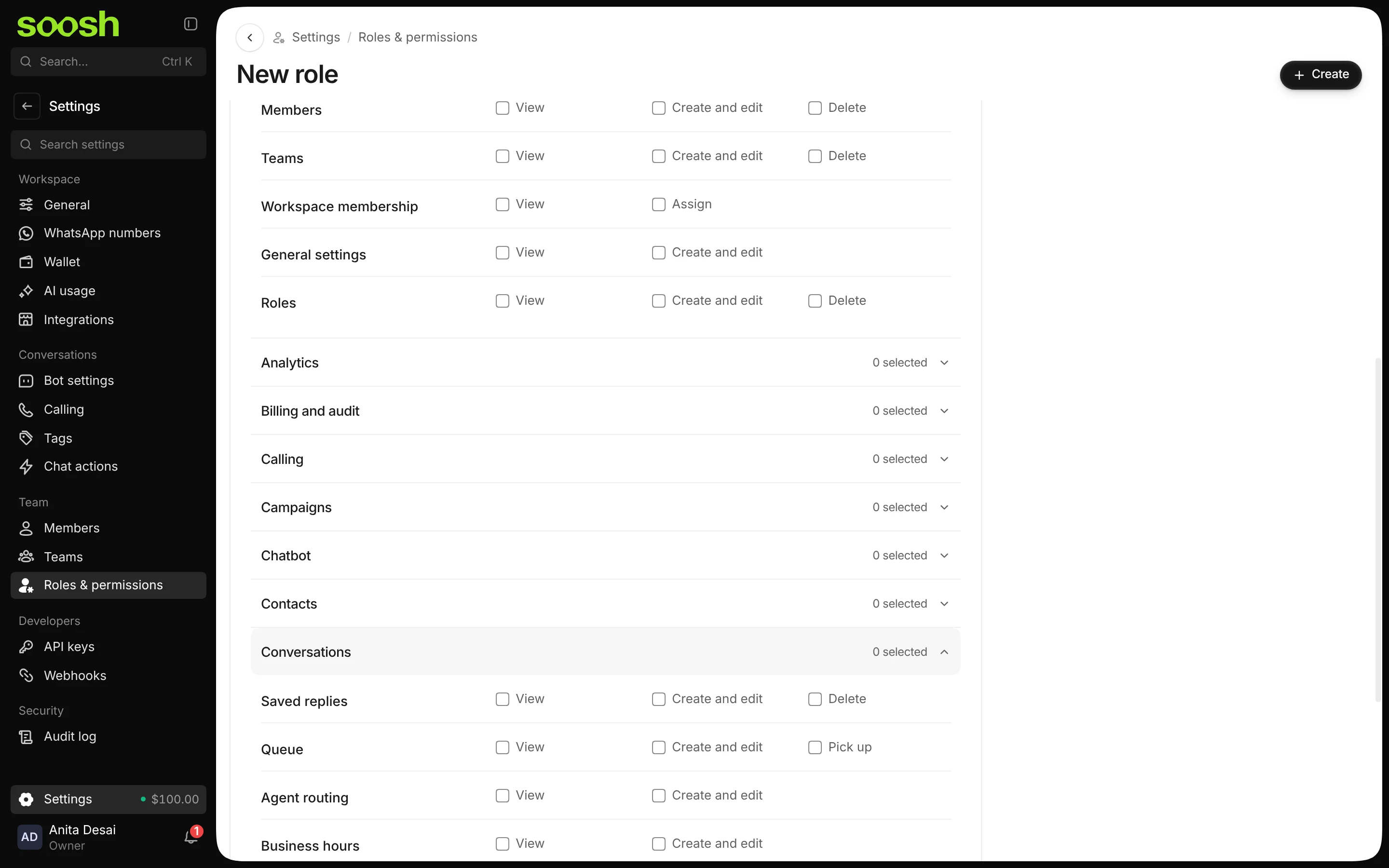Expand the Analytics permissions section
1389x868 pixels.
point(606,363)
